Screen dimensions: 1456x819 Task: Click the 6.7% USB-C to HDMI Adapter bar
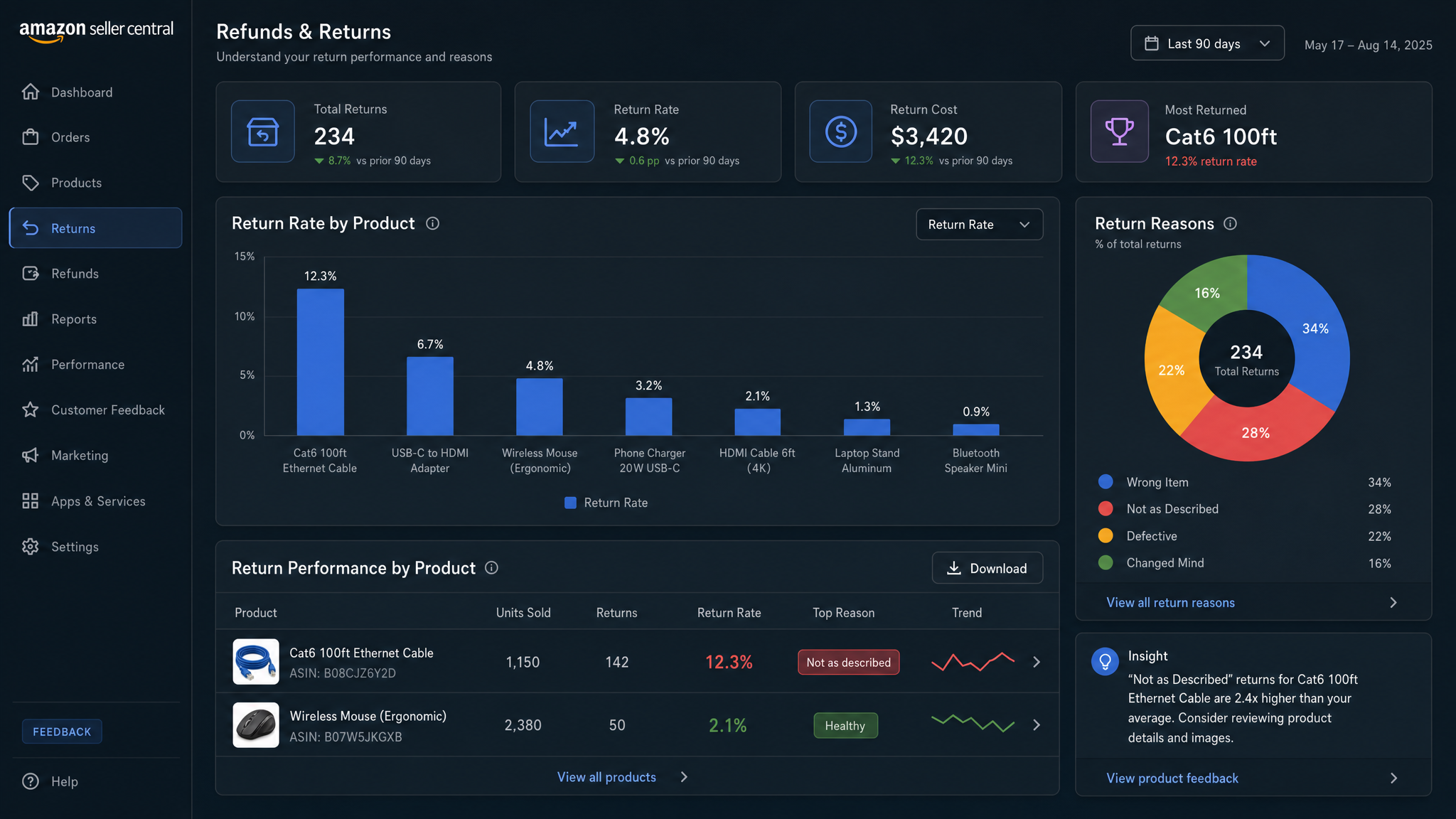point(430,396)
